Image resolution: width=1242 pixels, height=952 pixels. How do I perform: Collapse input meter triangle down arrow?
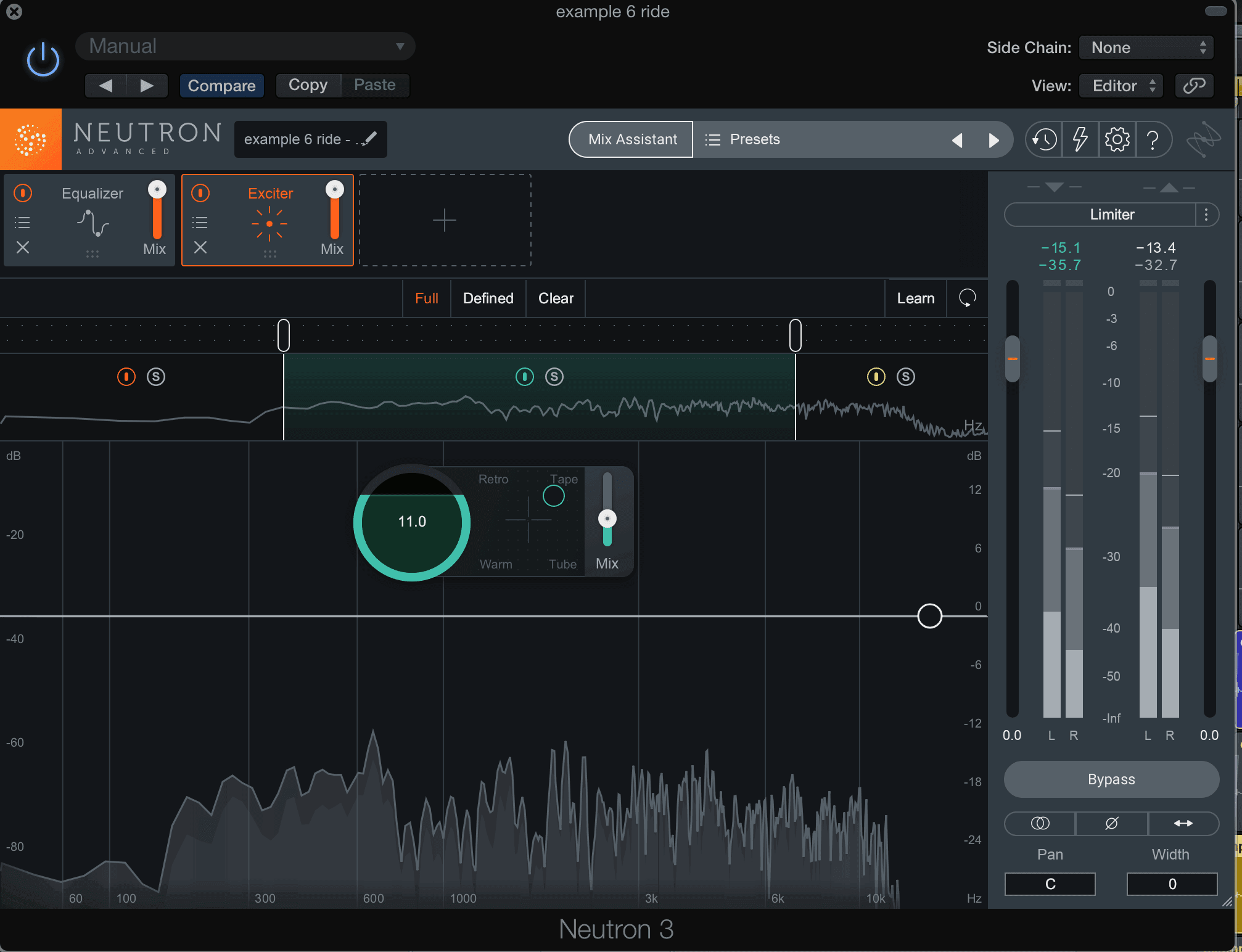1055,187
